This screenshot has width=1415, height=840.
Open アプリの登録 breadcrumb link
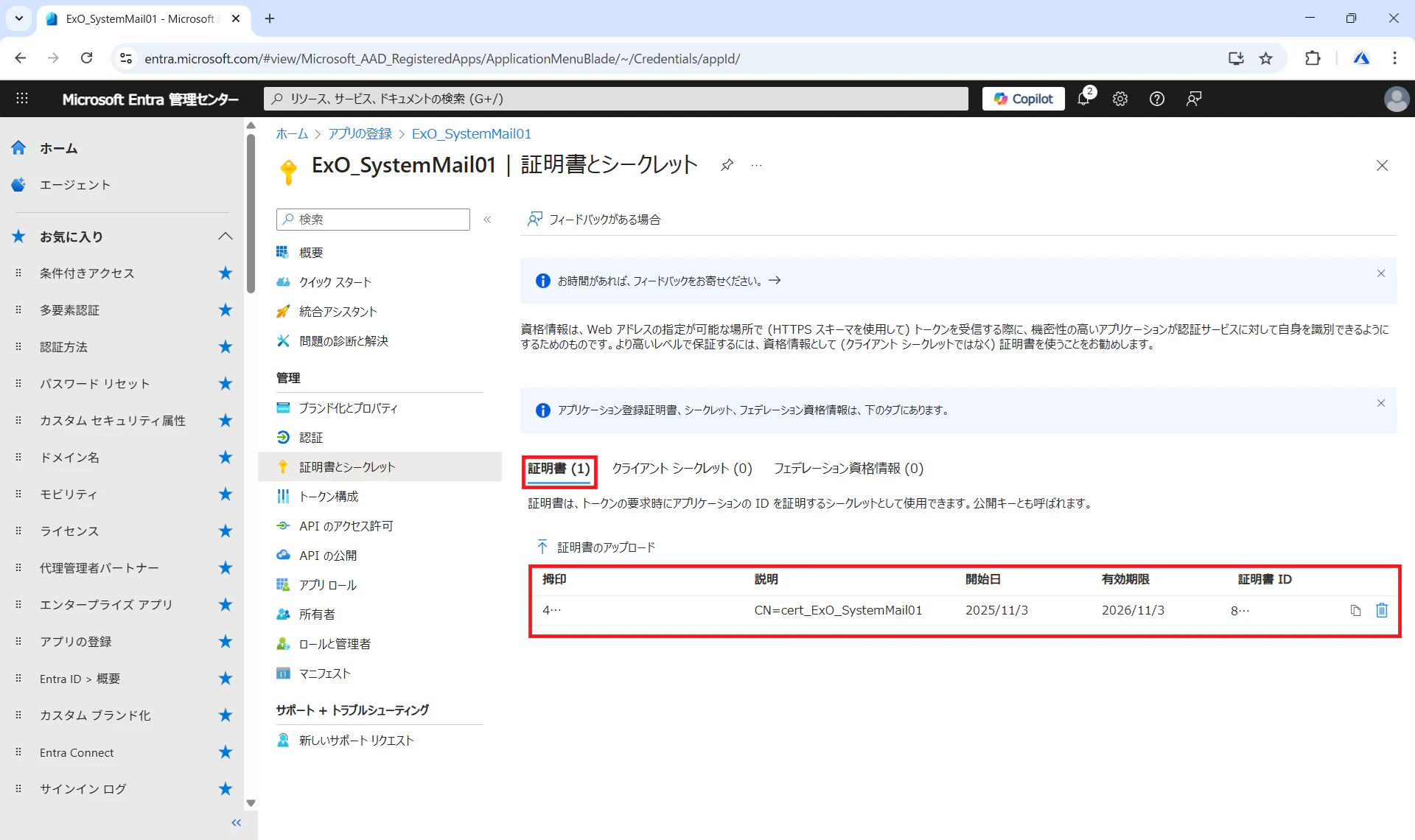click(x=360, y=133)
